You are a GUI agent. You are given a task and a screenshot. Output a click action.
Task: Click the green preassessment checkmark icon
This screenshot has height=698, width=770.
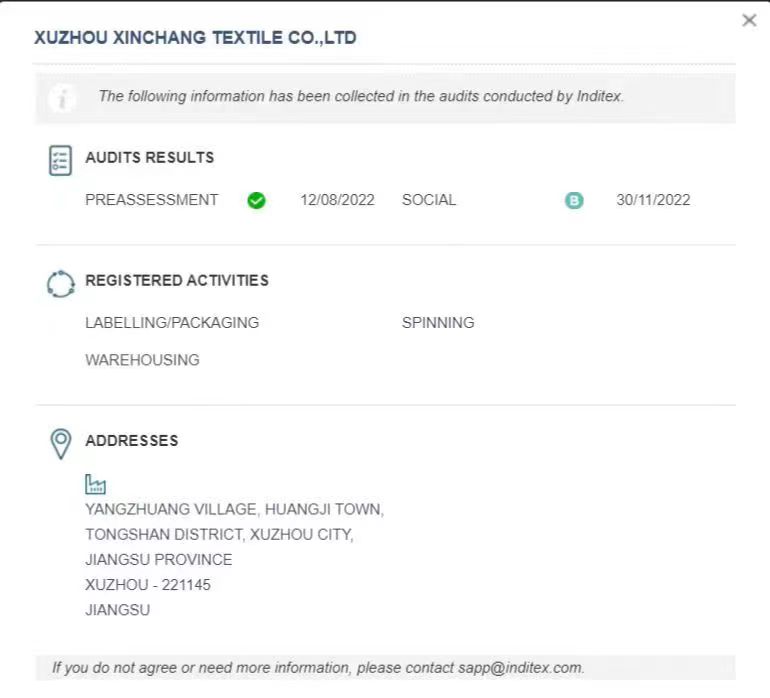(x=257, y=201)
